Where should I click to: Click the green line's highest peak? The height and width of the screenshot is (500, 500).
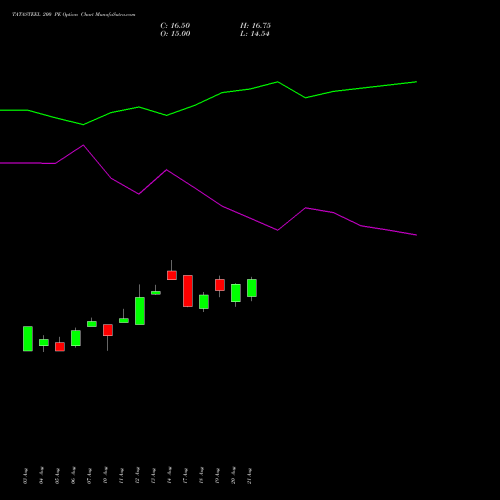278,82
